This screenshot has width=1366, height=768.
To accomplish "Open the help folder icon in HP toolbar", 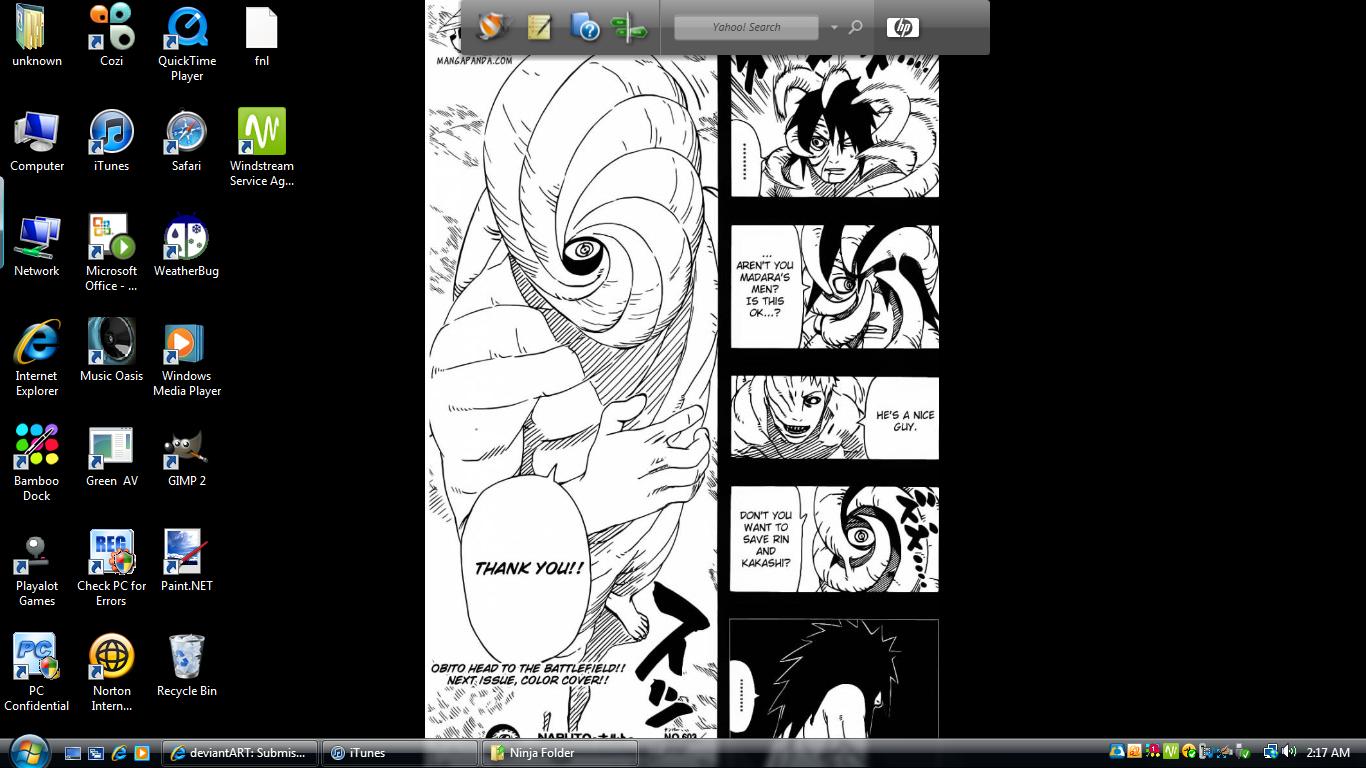I will [x=585, y=27].
